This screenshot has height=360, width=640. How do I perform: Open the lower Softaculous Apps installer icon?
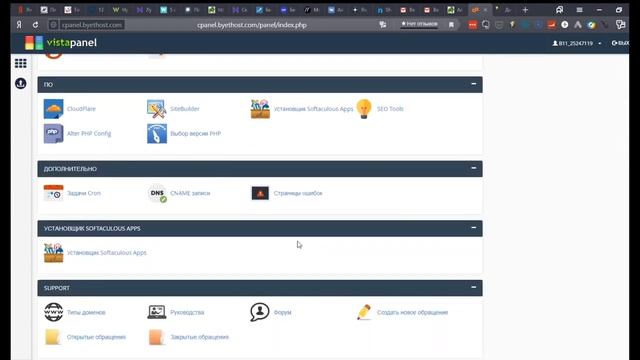click(x=53, y=253)
